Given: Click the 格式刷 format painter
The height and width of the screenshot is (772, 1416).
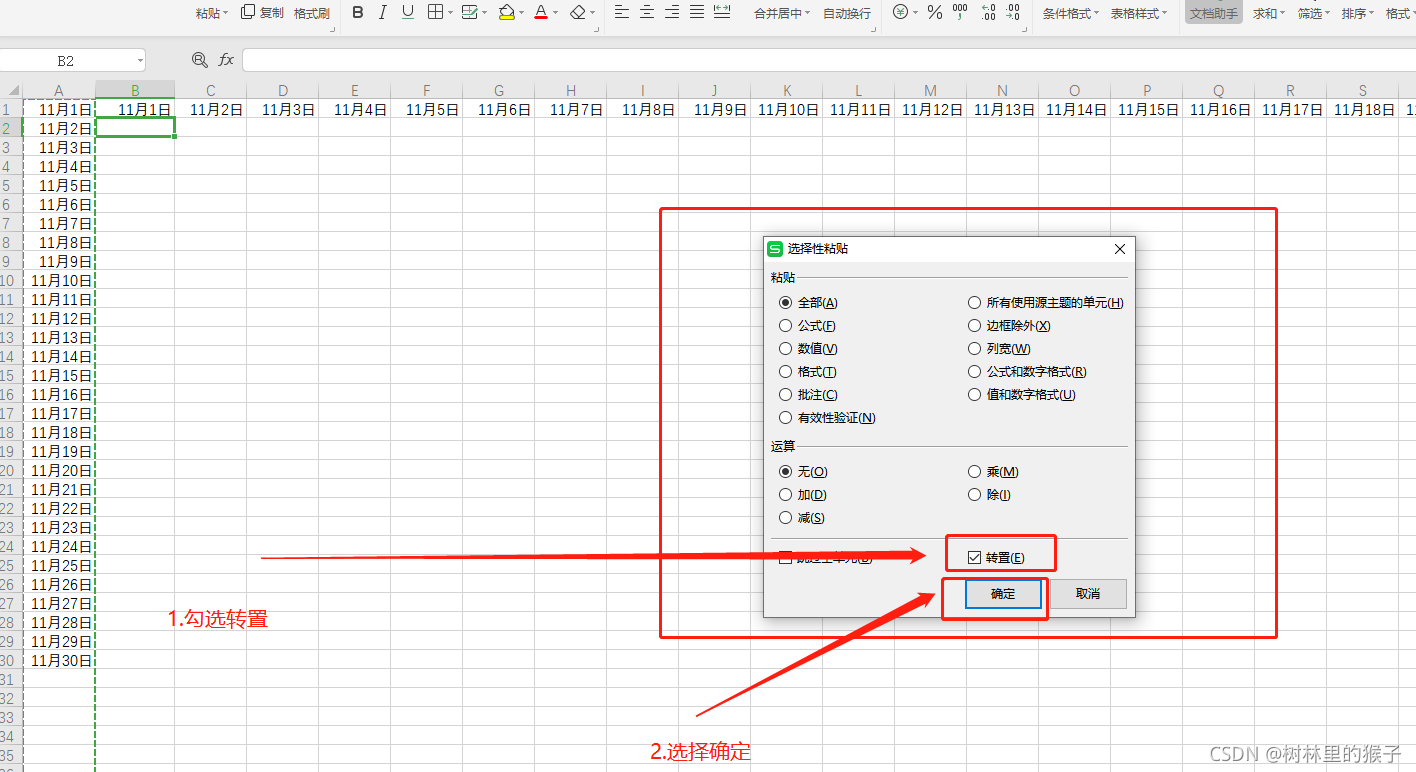Looking at the screenshot, I should pos(312,13).
